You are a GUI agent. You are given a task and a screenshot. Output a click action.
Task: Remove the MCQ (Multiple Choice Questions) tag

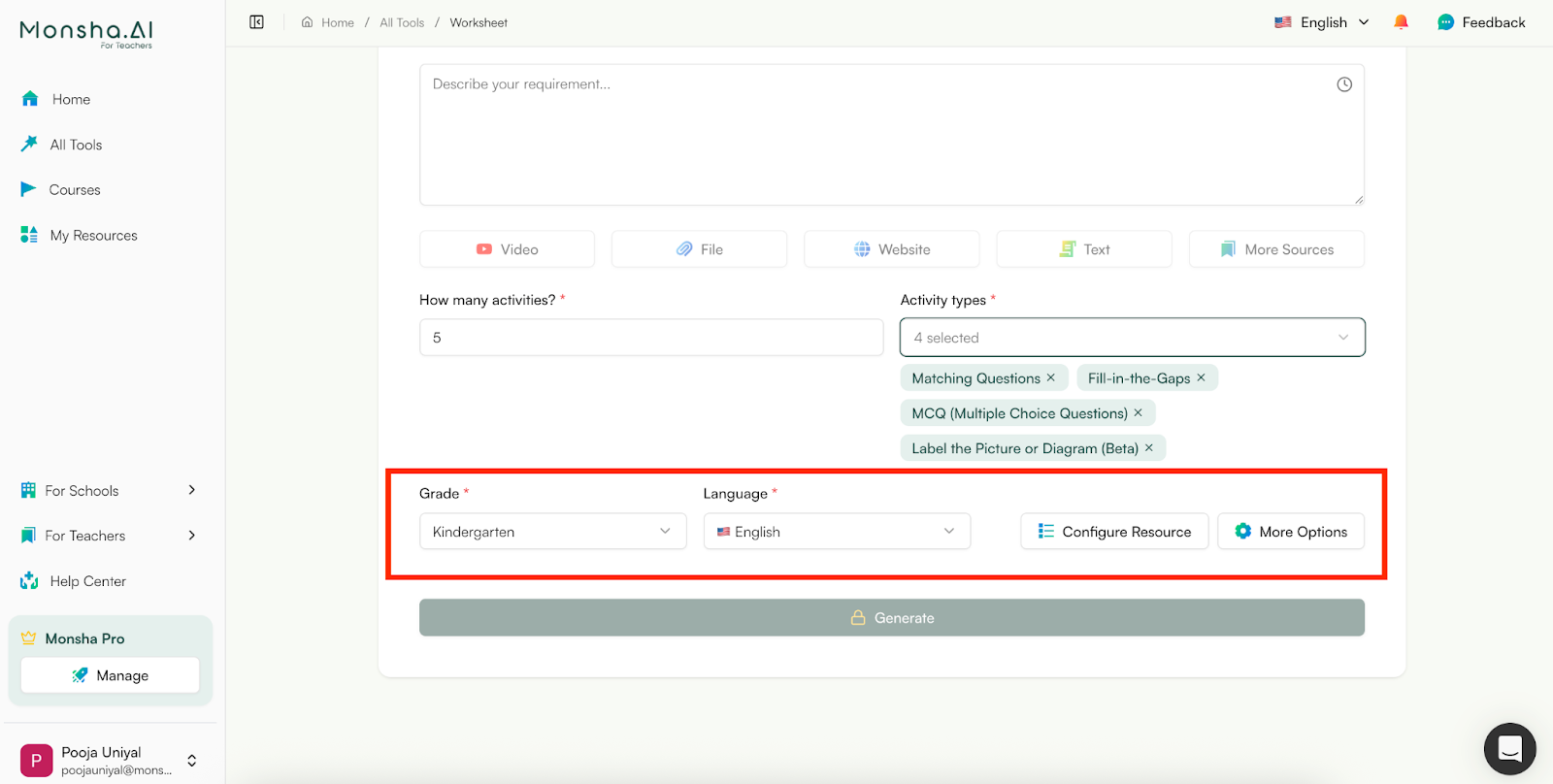click(1138, 412)
